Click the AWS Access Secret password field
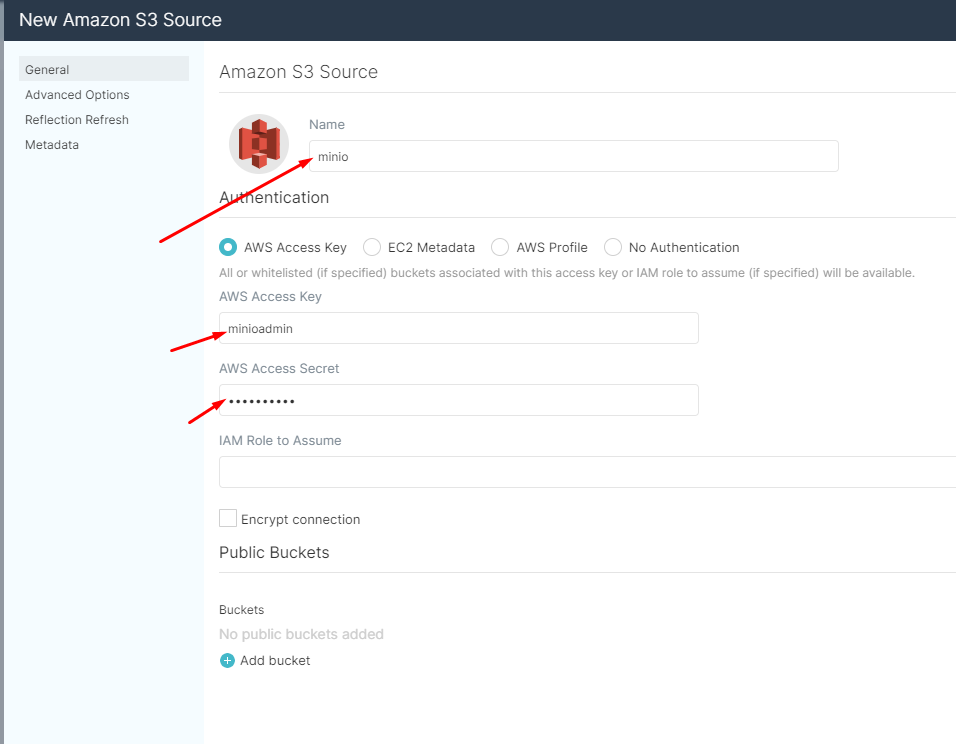Screen dimensions: 956x744 (458, 400)
